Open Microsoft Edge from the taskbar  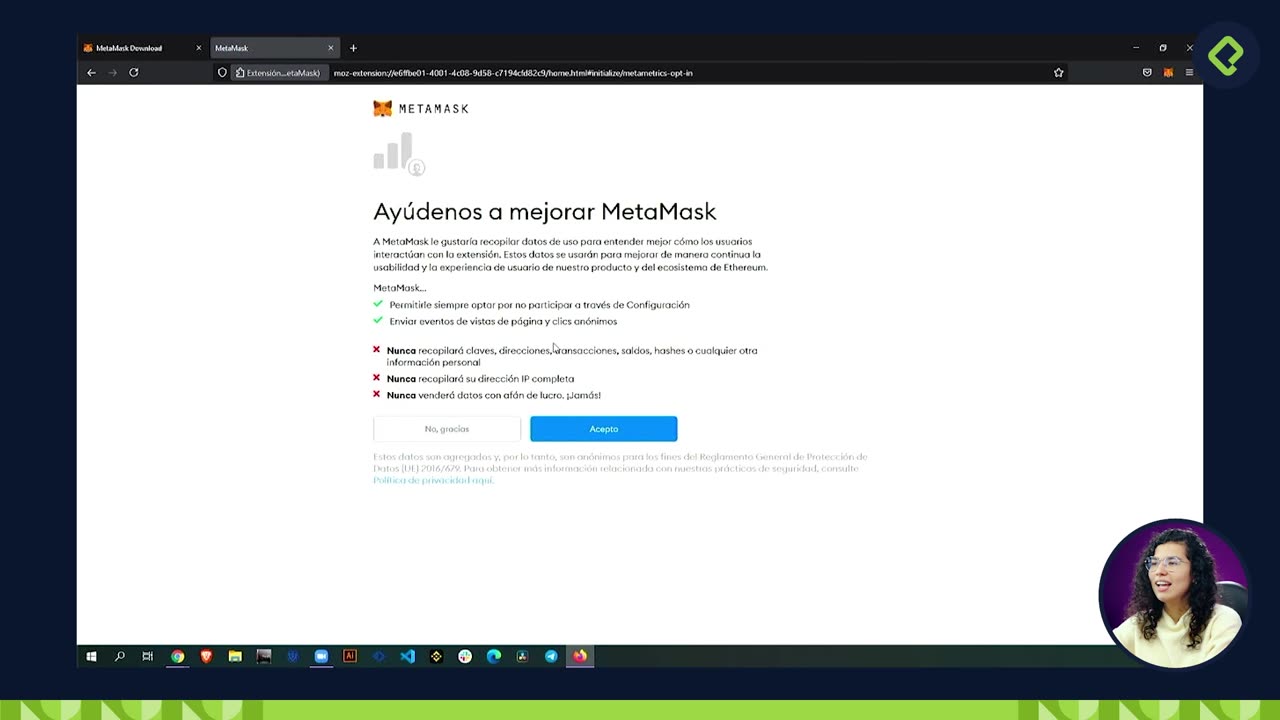pos(494,657)
